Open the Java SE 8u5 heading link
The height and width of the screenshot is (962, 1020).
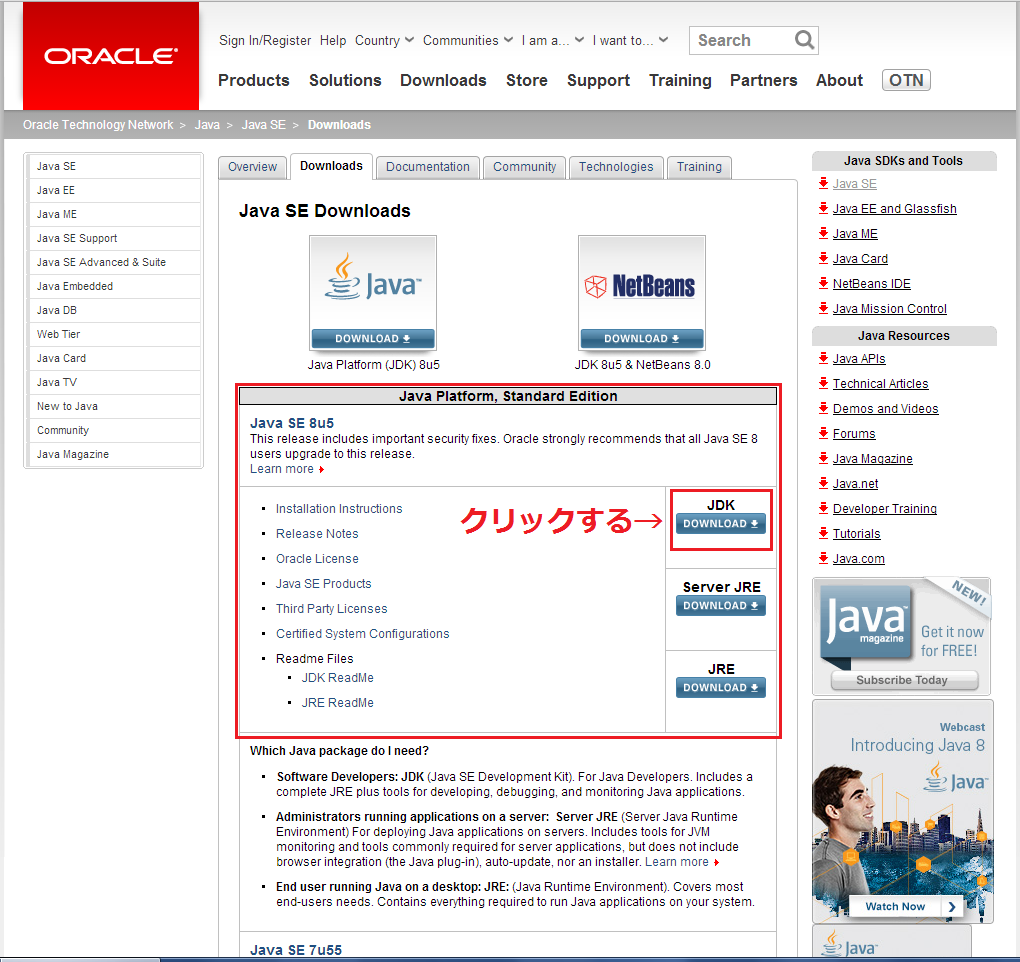(292, 423)
